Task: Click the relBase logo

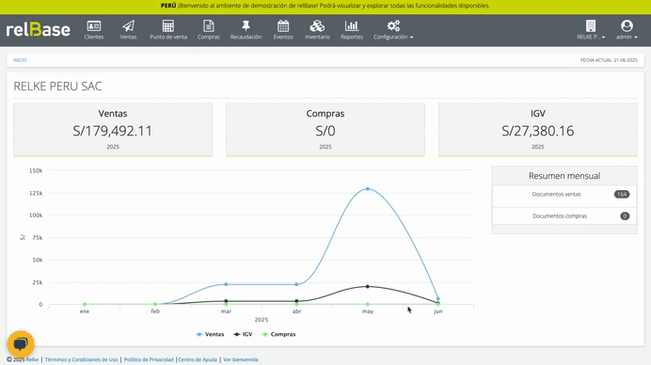Action: pos(38,29)
